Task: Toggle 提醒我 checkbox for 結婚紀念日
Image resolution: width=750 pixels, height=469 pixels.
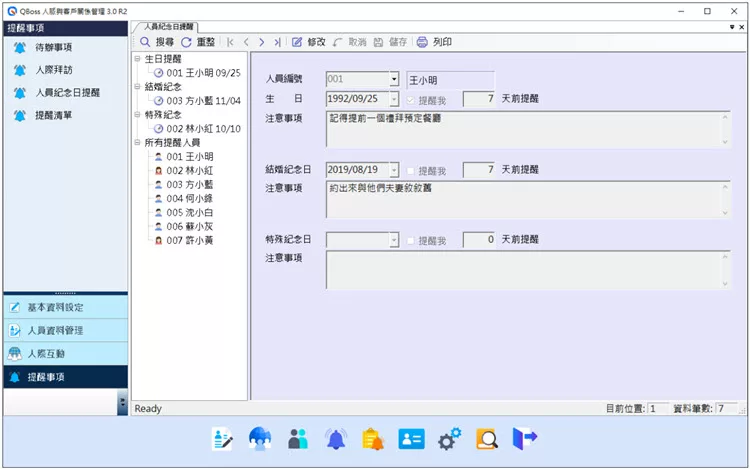Action: (411, 170)
